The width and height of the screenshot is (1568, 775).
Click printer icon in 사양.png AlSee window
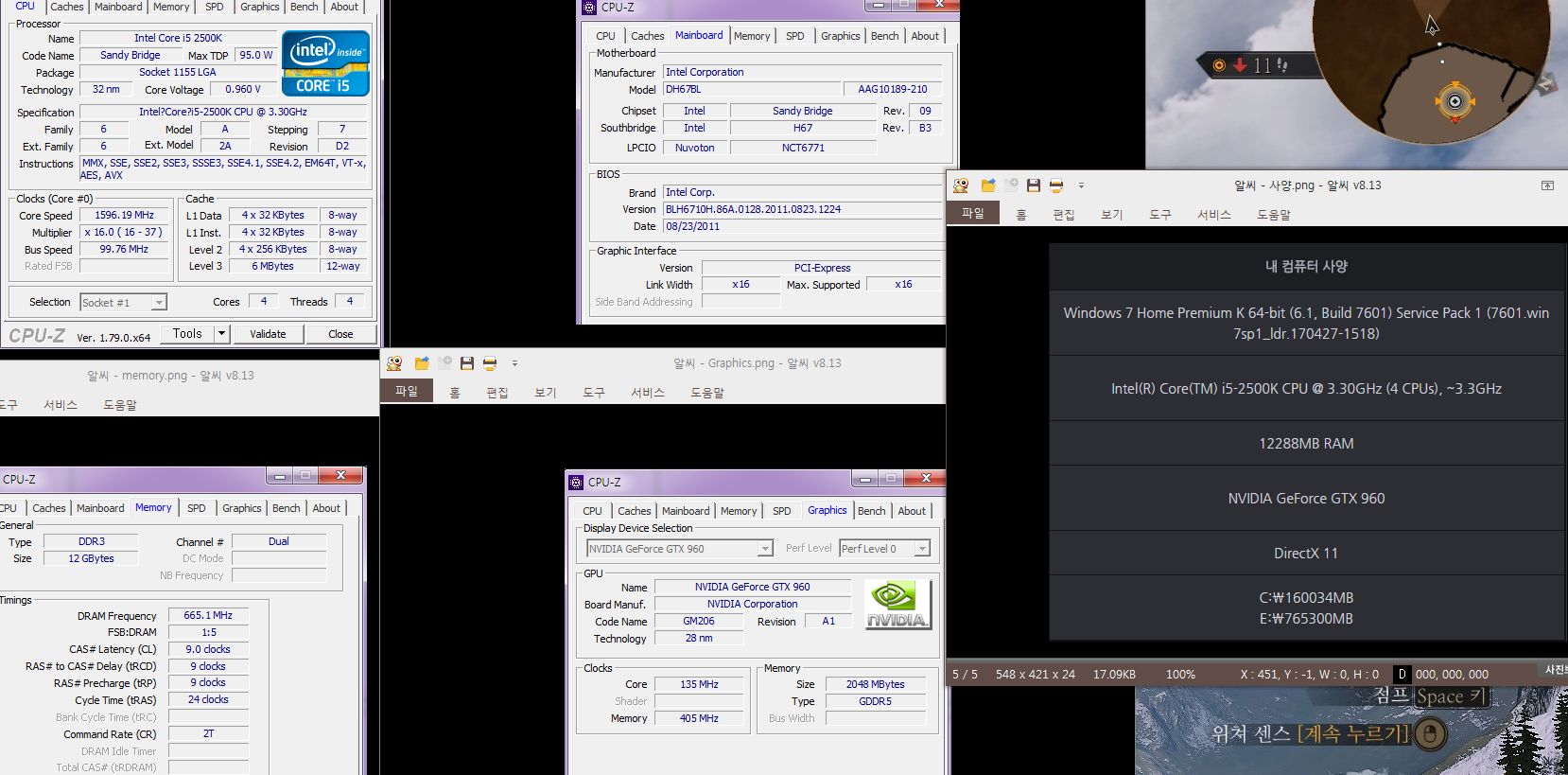tap(1056, 185)
